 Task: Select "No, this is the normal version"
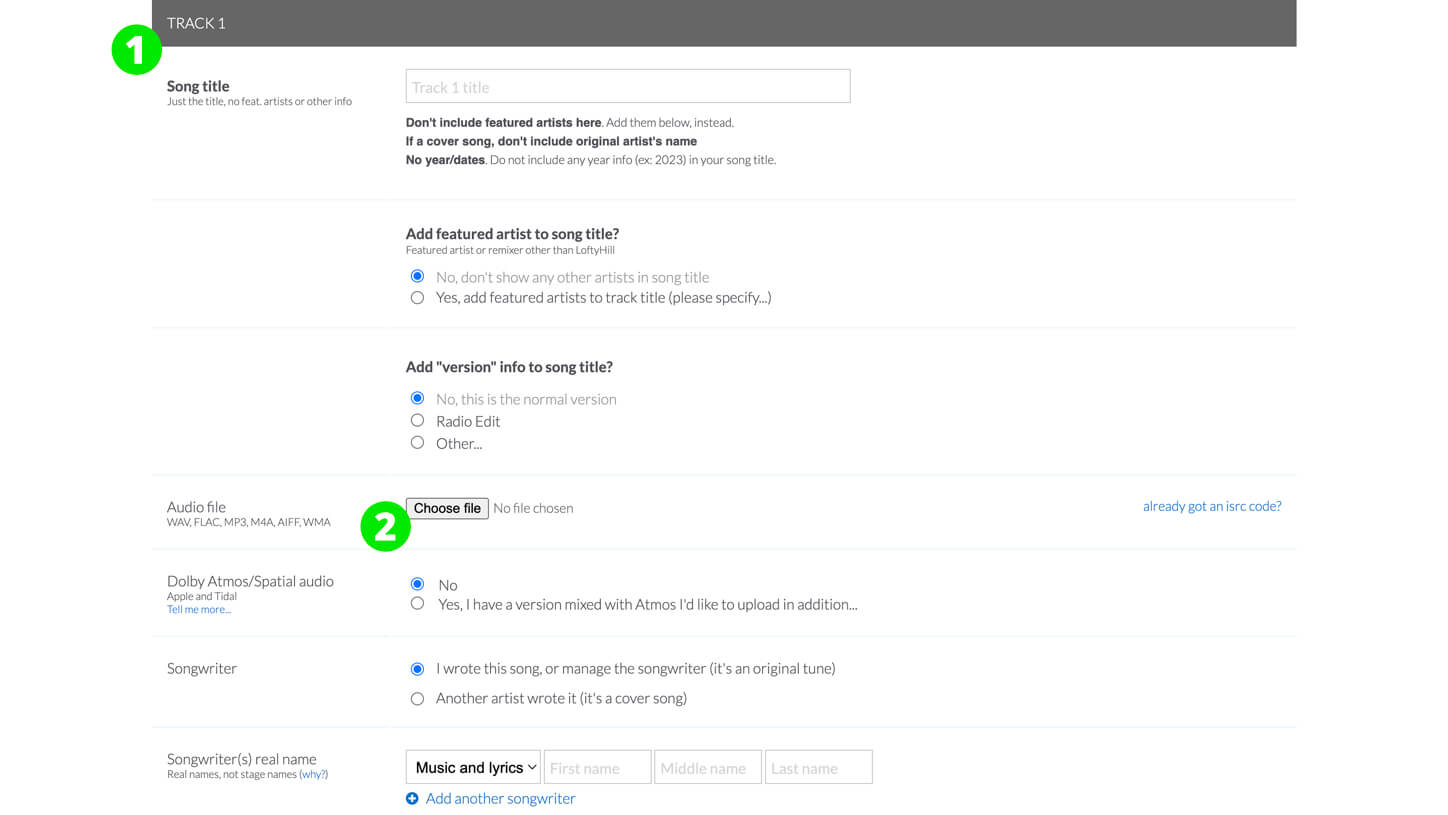tap(417, 398)
